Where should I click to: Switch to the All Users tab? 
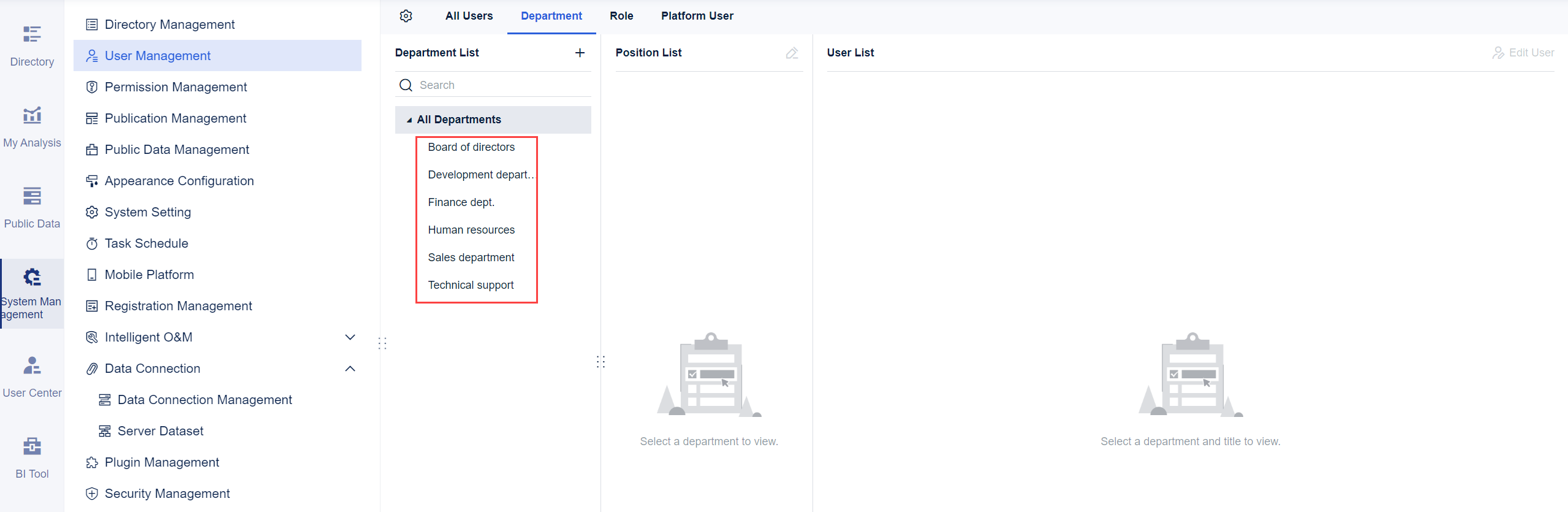coord(469,16)
